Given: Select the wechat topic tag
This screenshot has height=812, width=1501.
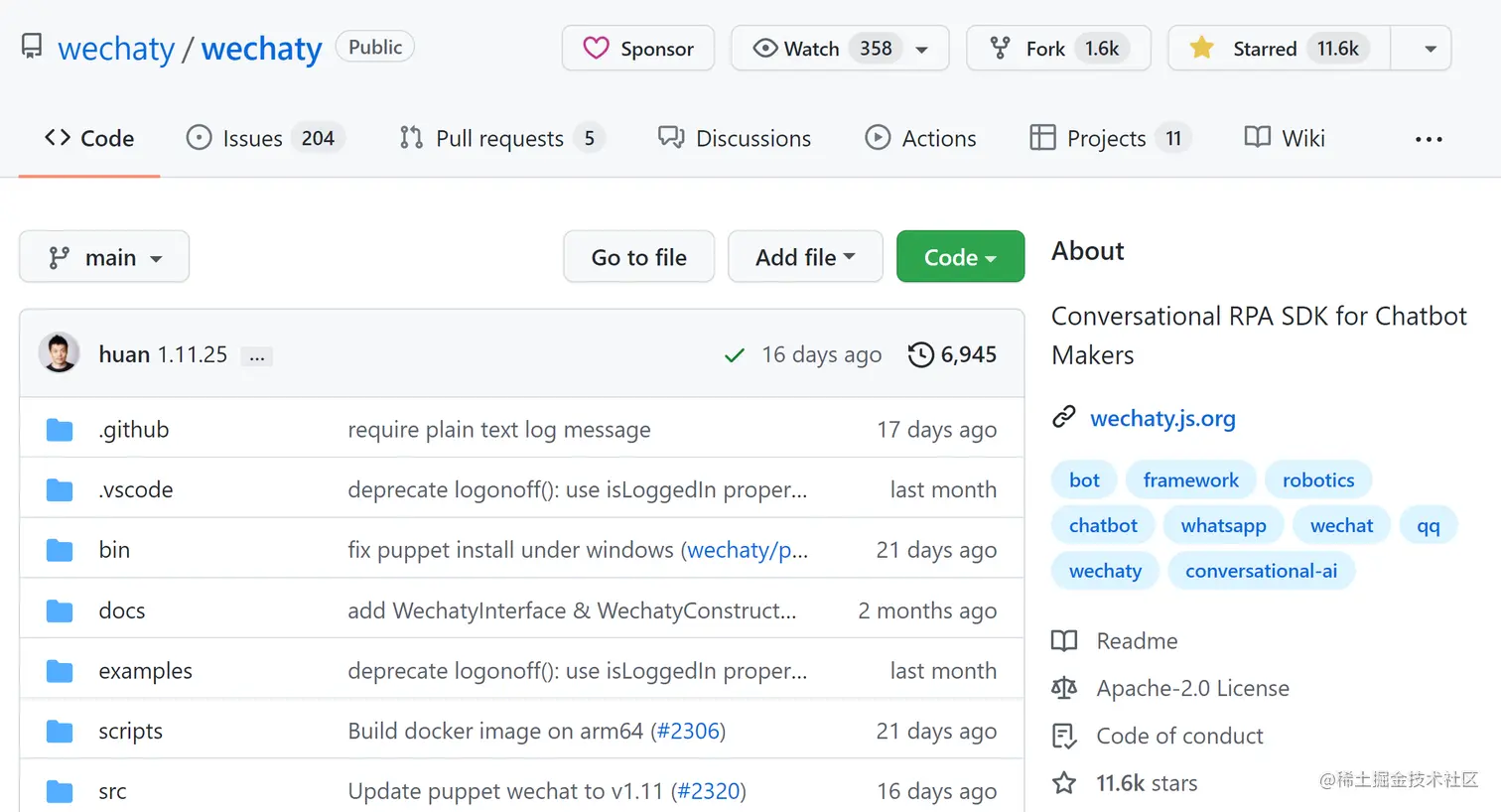Looking at the screenshot, I should (1341, 526).
